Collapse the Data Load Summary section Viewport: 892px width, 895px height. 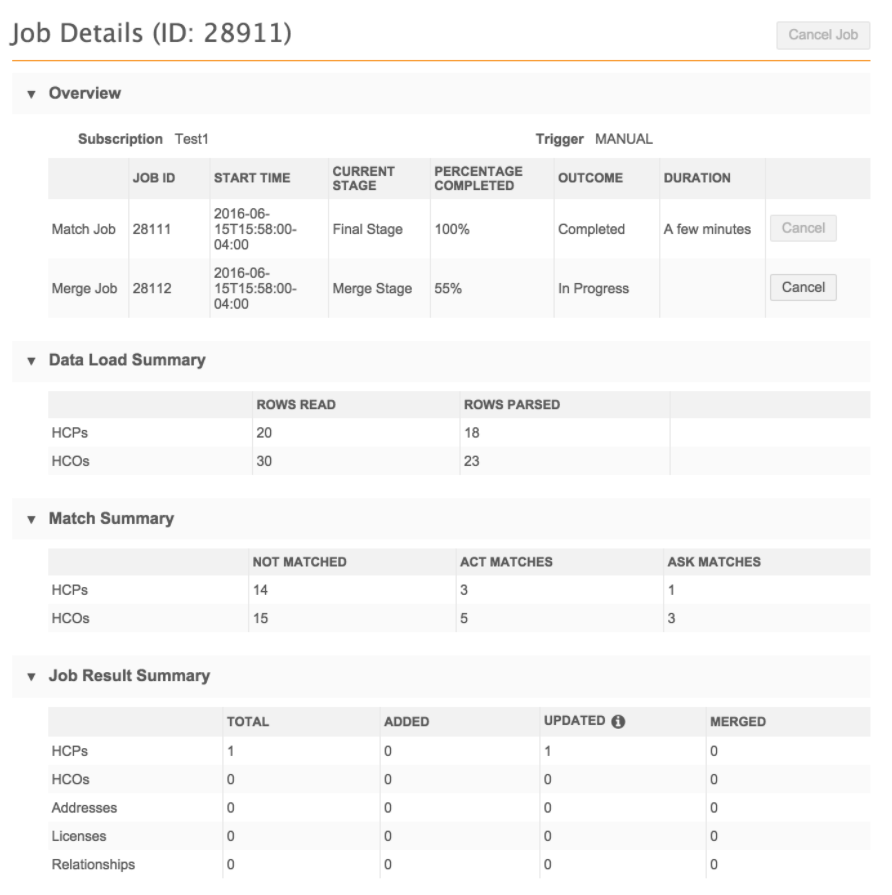pos(32,361)
